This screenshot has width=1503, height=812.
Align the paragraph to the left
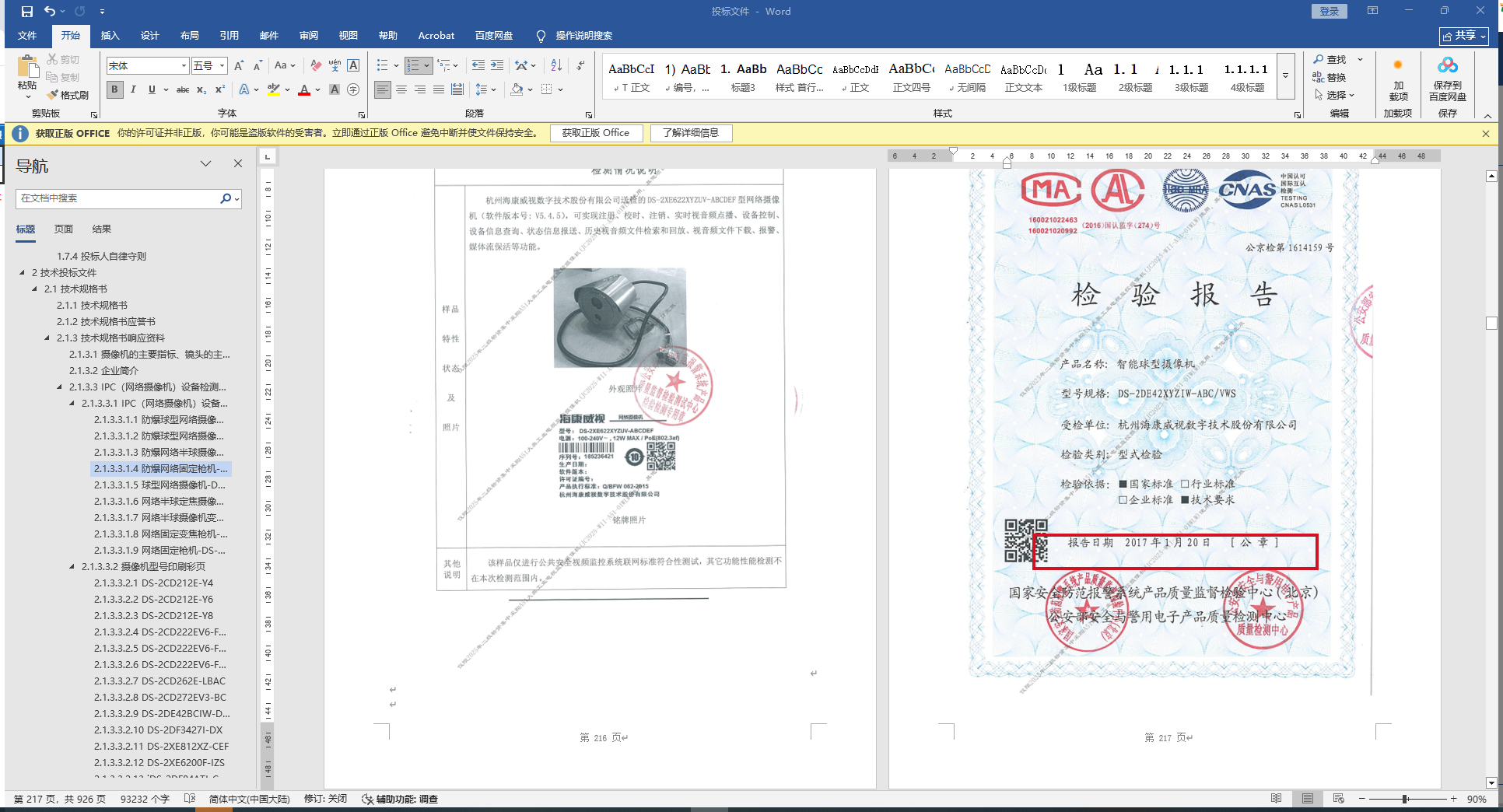(x=383, y=89)
